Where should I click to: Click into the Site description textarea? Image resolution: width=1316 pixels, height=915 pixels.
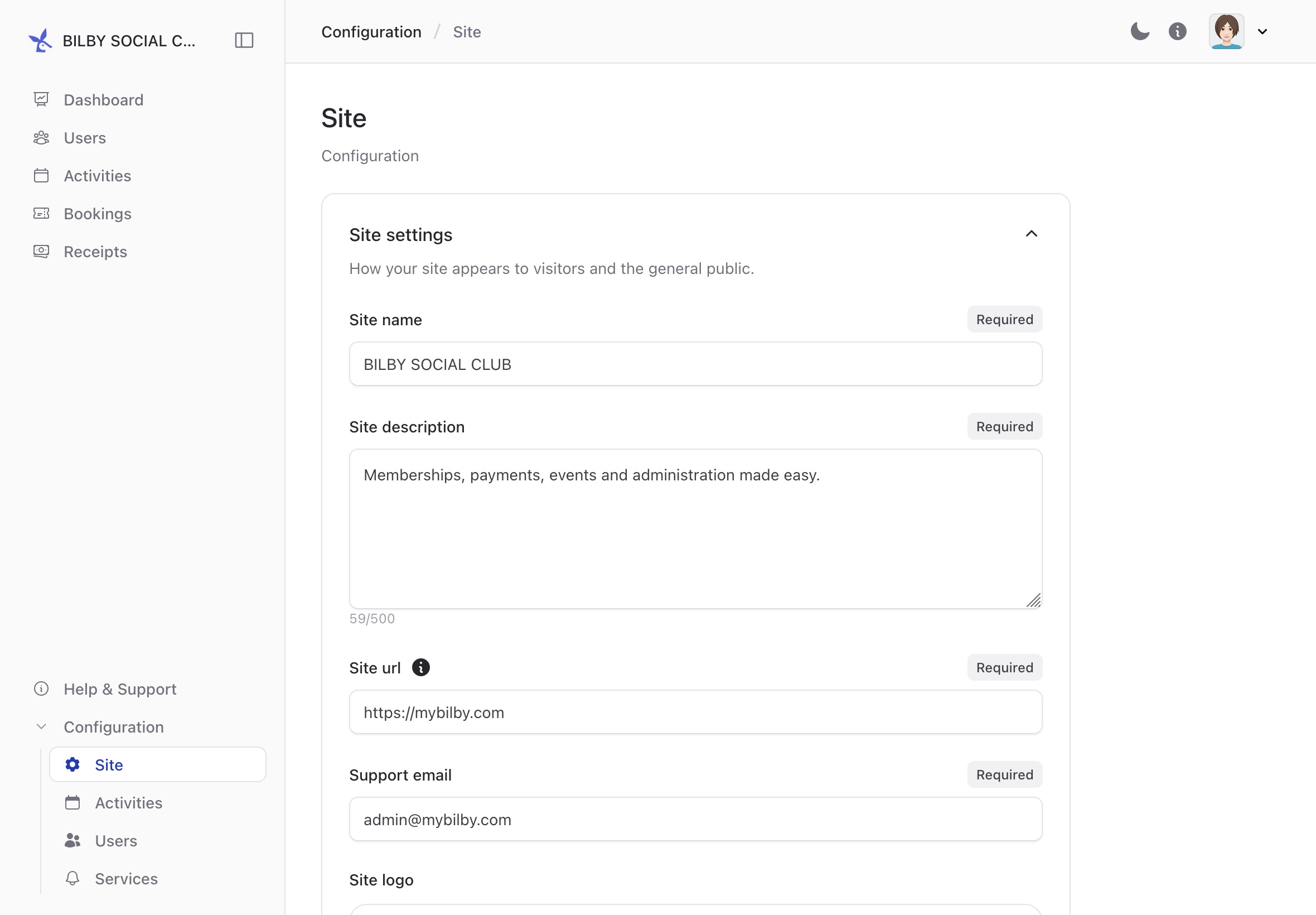695,528
